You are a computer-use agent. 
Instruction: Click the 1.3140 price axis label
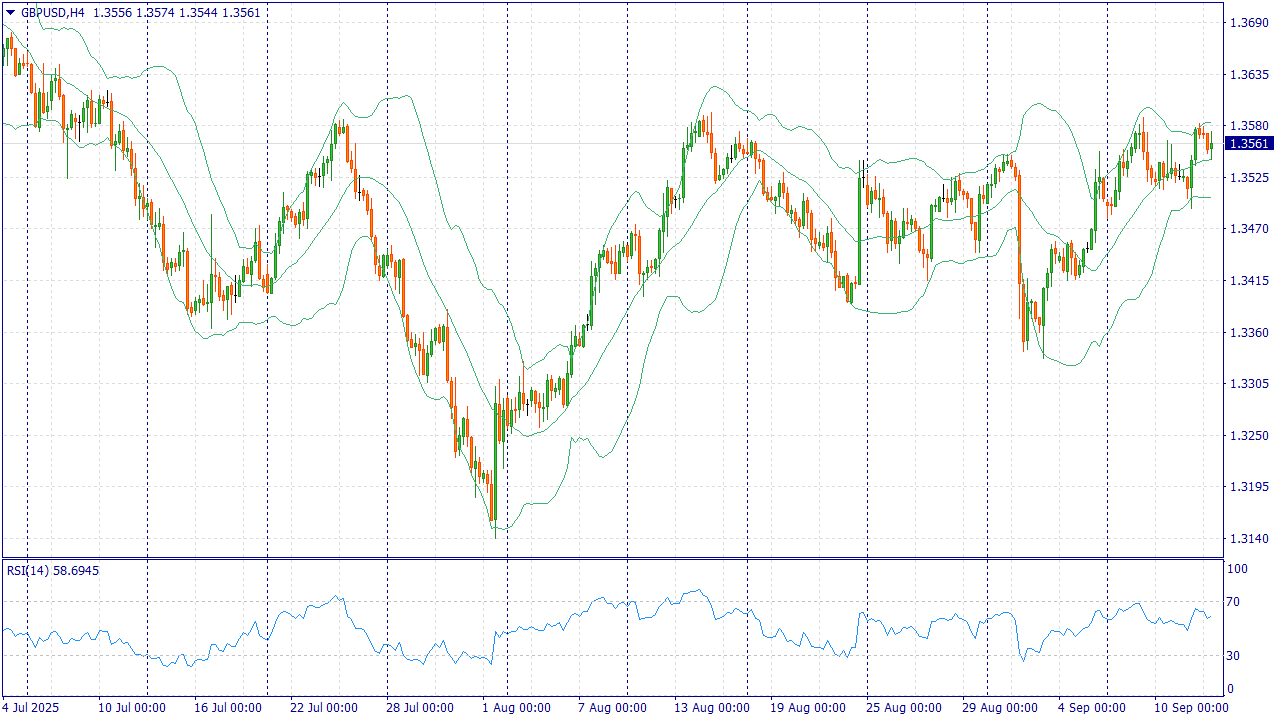pyautogui.click(x=1249, y=539)
